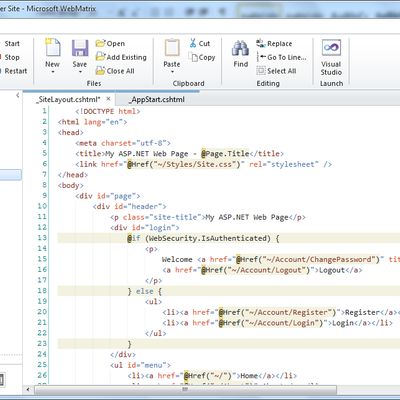Viewport: 400px width, 400px height.
Task: Click Start in the Site group
Action: 12,44
